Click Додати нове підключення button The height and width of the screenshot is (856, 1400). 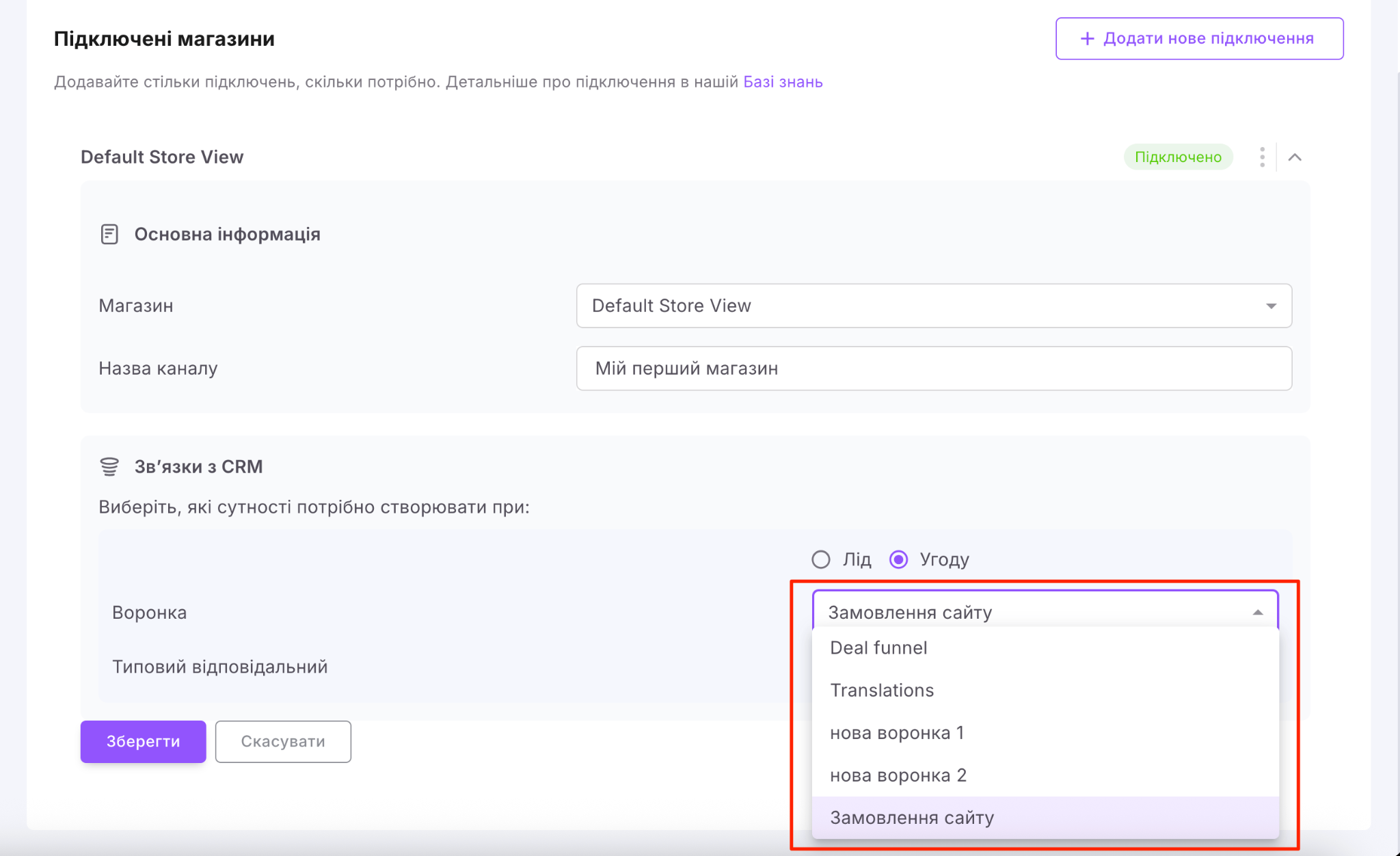tap(1199, 39)
